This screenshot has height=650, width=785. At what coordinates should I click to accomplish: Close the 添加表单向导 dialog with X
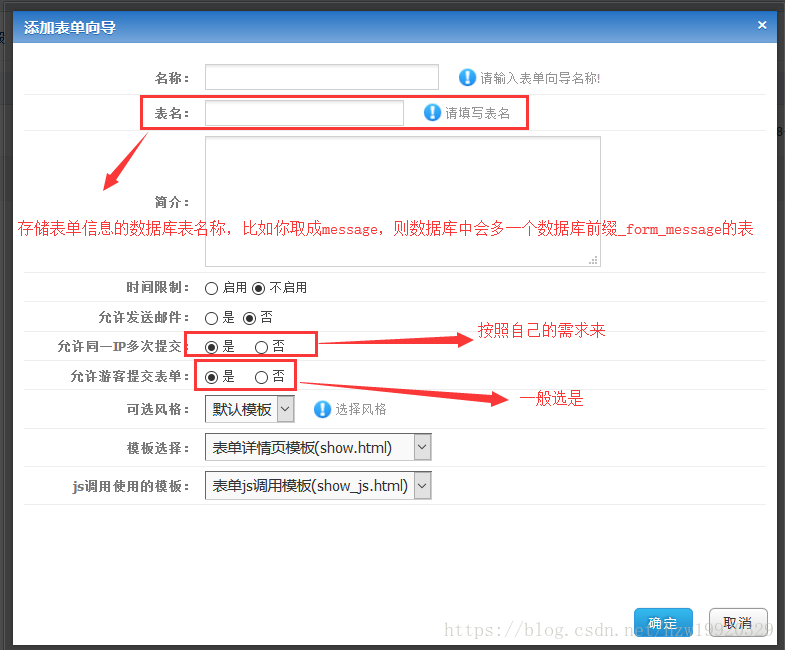[762, 25]
